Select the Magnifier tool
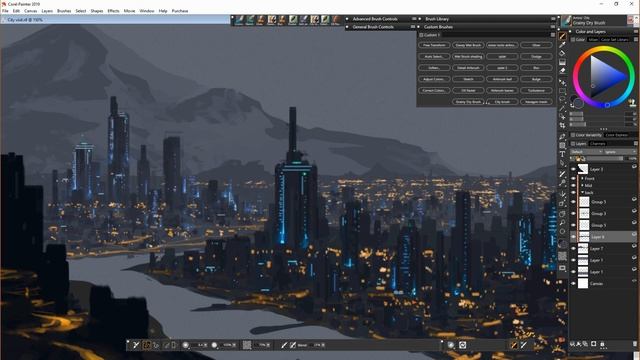Viewport: 640px width, 360px height. coord(562,223)
